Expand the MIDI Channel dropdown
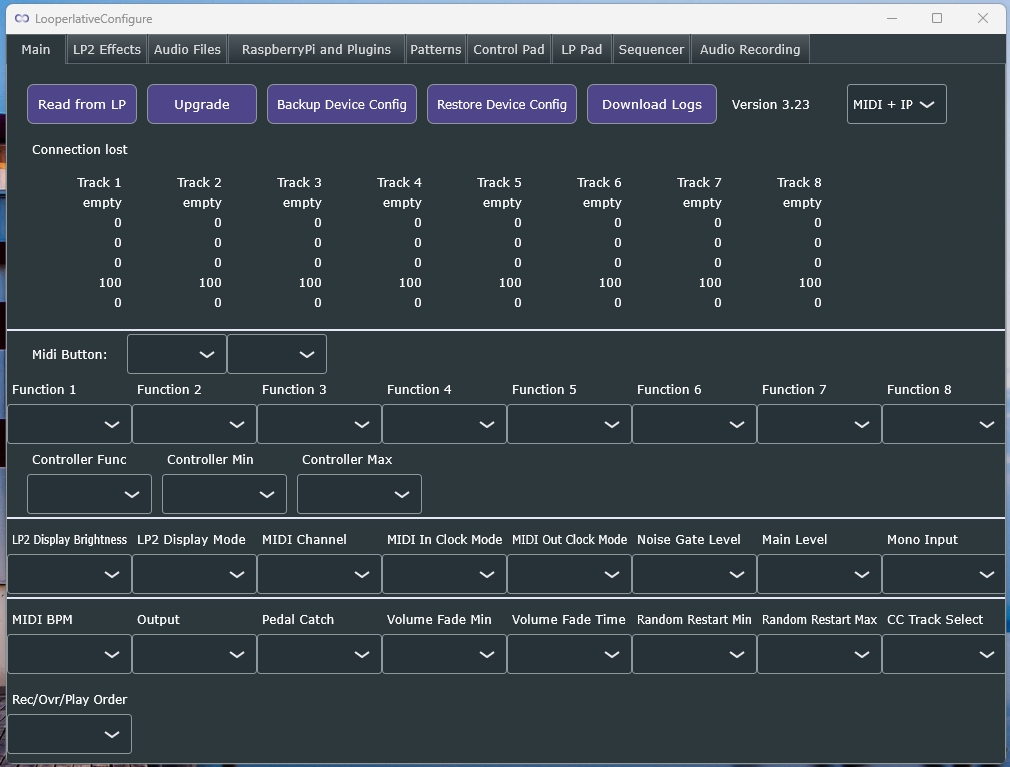This screenshot has height=767, width=1010. (x=319, y=574)
